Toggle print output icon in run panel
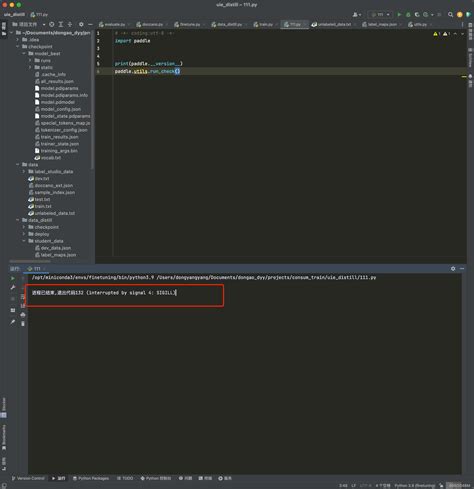 click(x=23, y=315)
